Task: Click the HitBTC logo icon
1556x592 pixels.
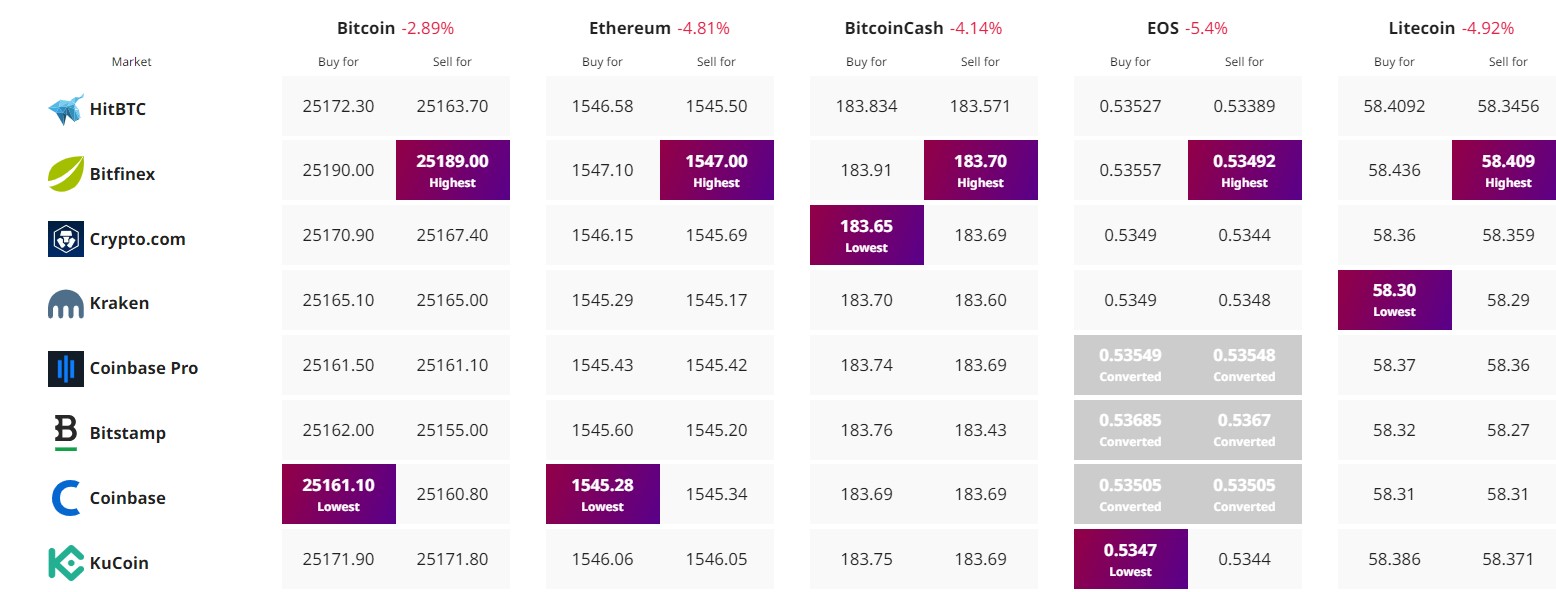Action: point(66,109)
